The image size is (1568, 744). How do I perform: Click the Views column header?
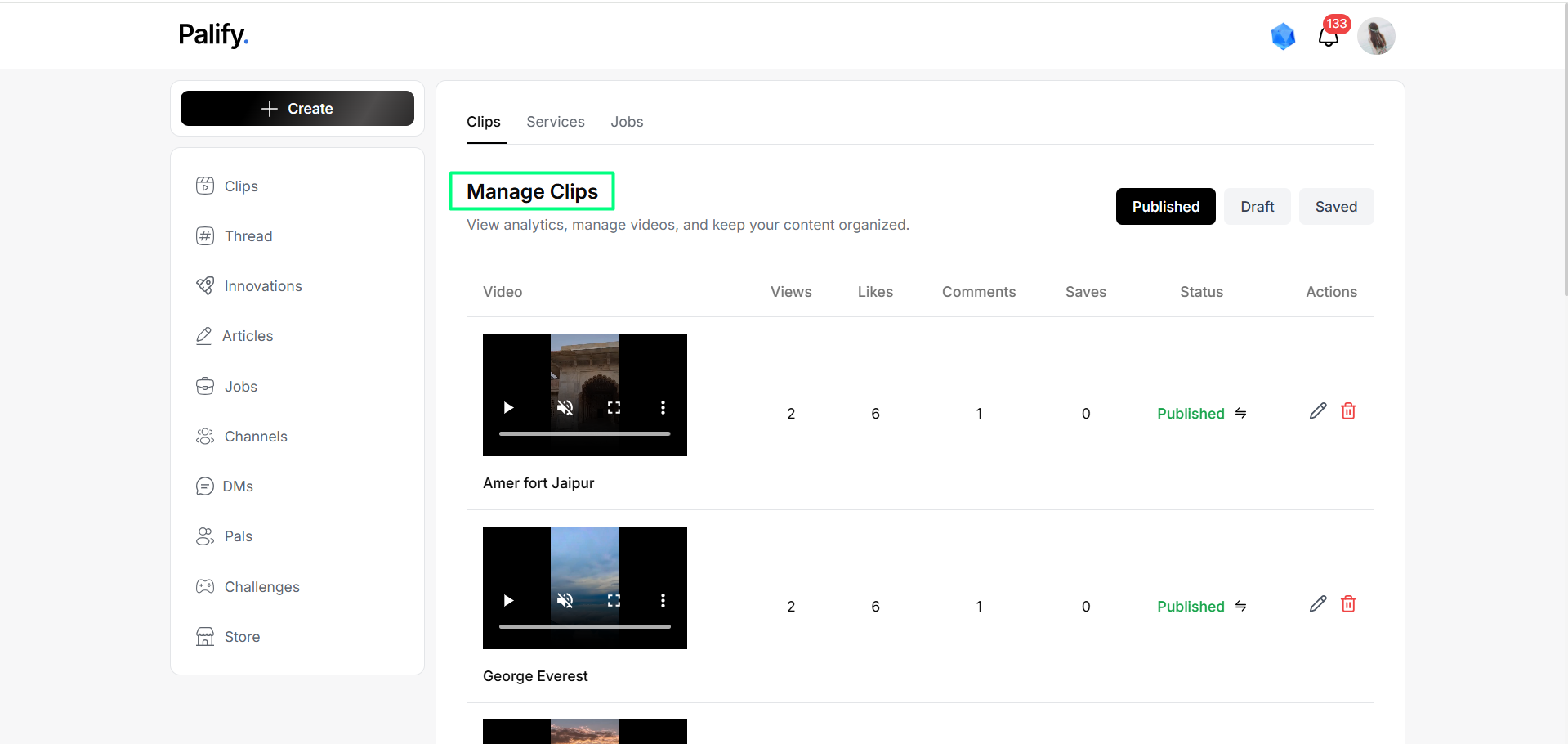click(x=791, y=292)
